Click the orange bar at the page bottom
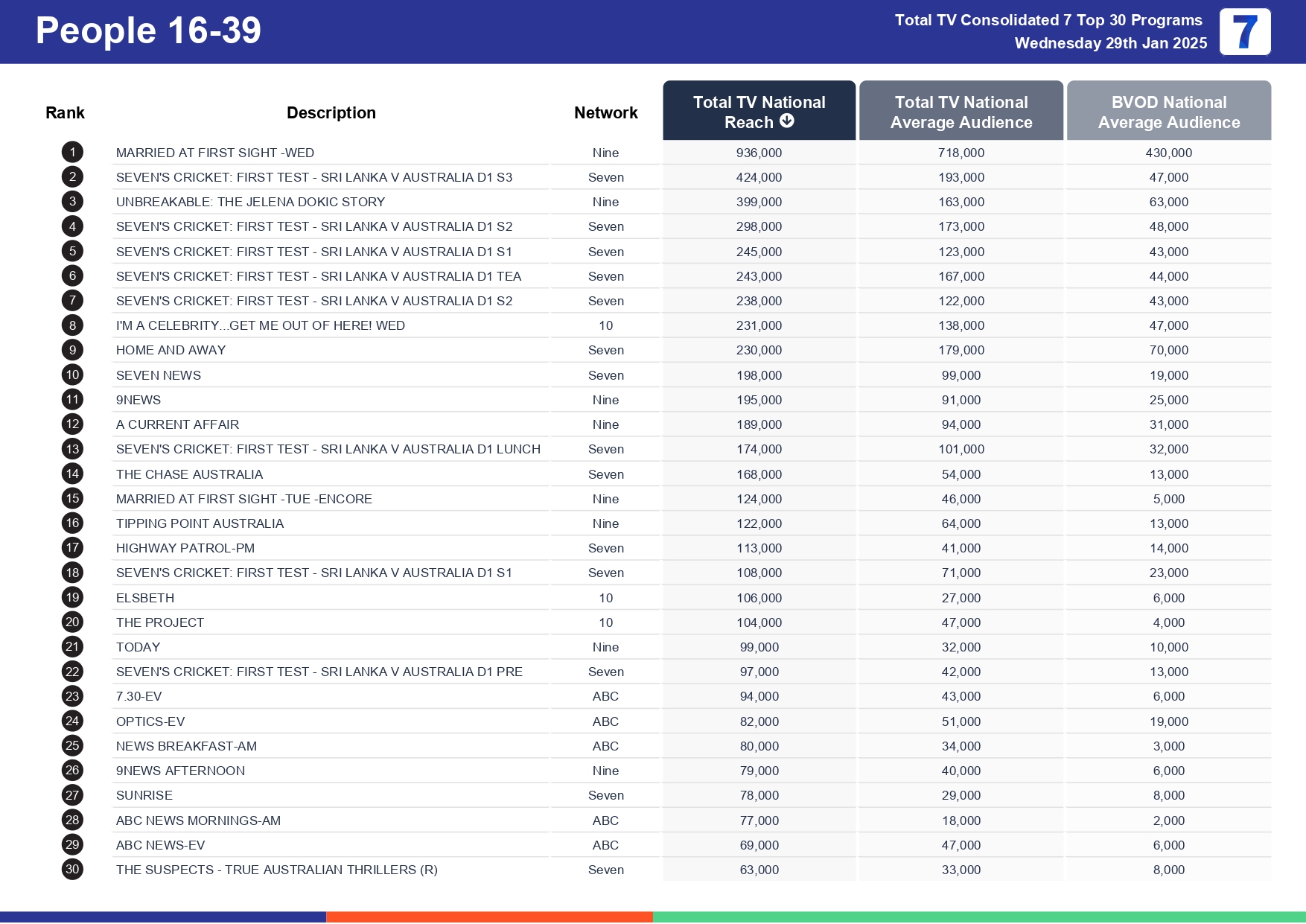This screenshot has height=924, width=1306. tap(489, 915)
